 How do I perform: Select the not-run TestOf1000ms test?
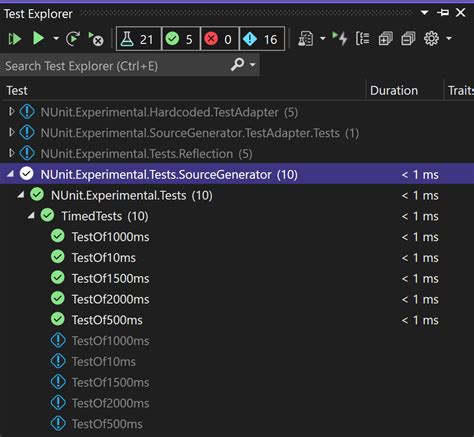point(237,341)
